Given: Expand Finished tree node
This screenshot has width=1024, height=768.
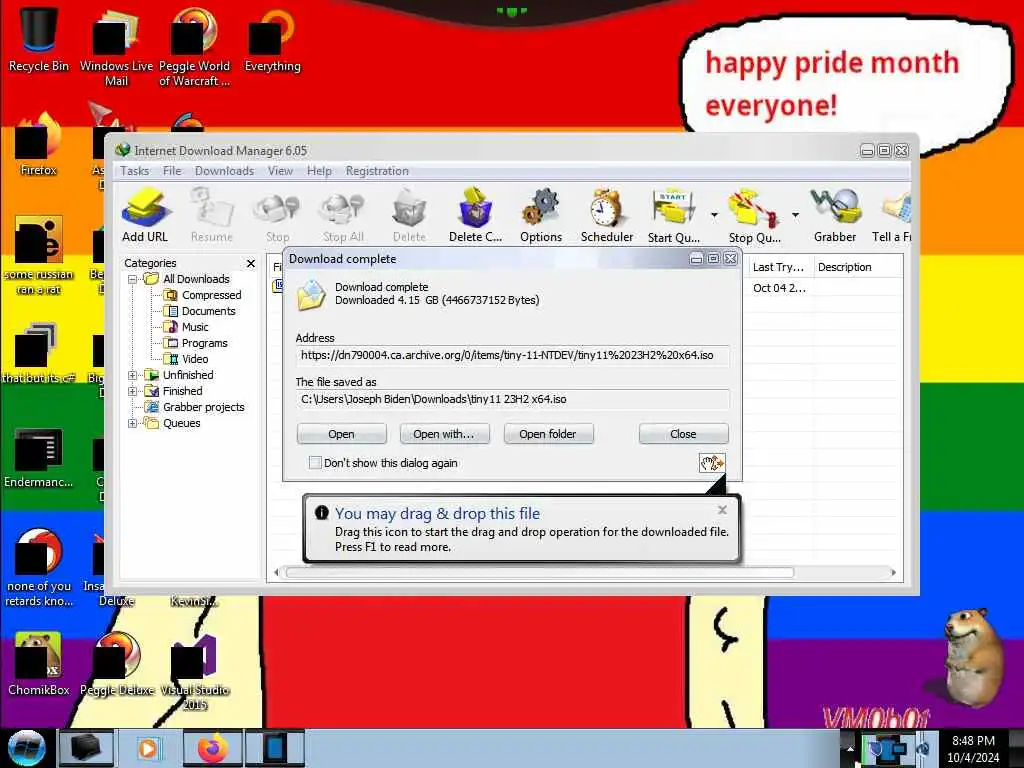Looking at the screenshot, I should (x=133, y=391).
